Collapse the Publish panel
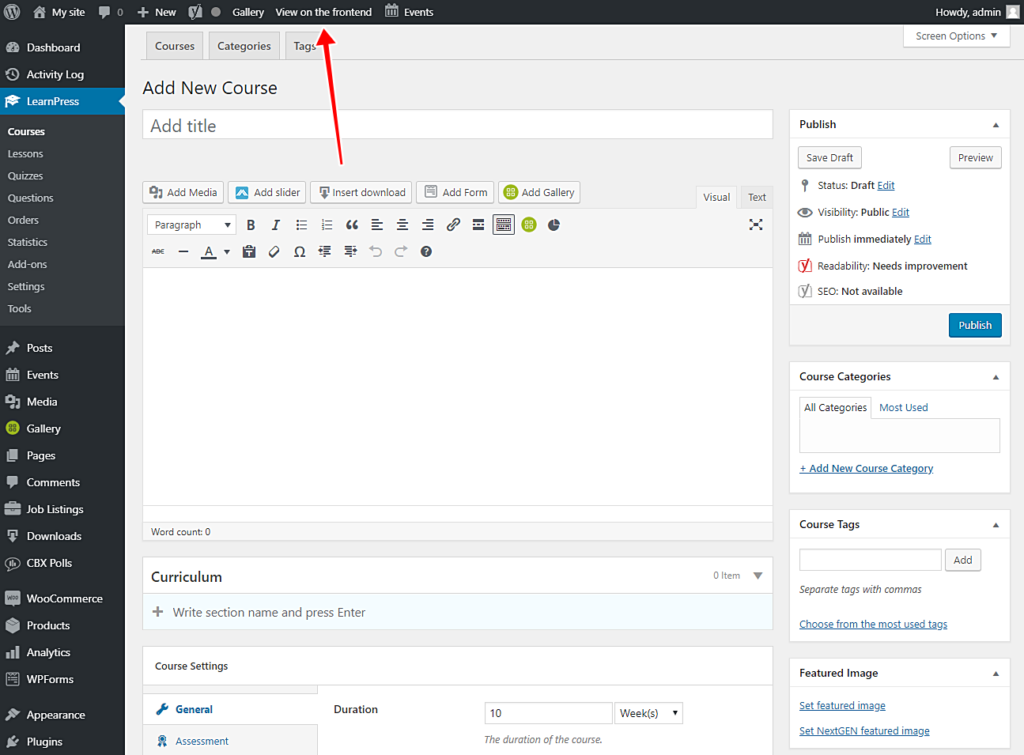Image resolution: width=1024 pixels, height=755 pixels. (995, 124)
